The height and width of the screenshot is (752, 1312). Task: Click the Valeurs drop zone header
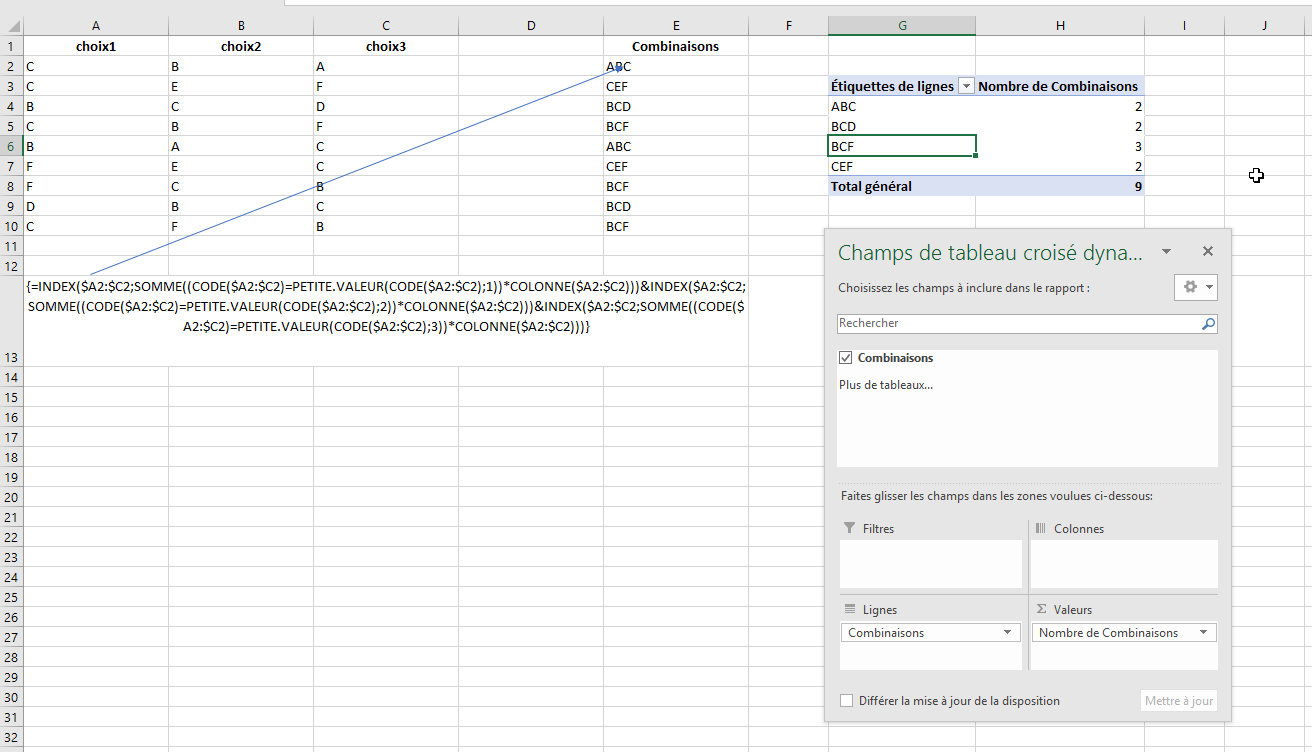tap(1064, 609)
